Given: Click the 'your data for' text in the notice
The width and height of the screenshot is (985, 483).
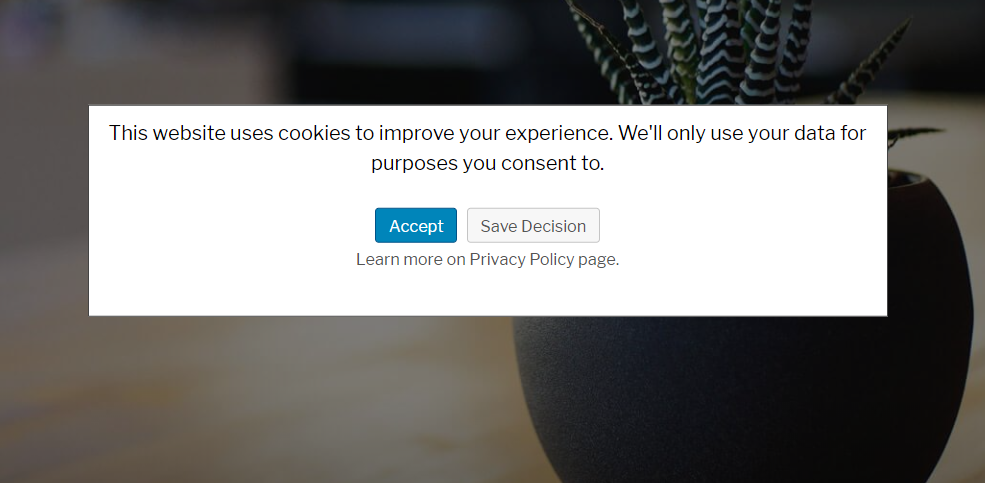Looking at the screenshot, I should point(807,133).
